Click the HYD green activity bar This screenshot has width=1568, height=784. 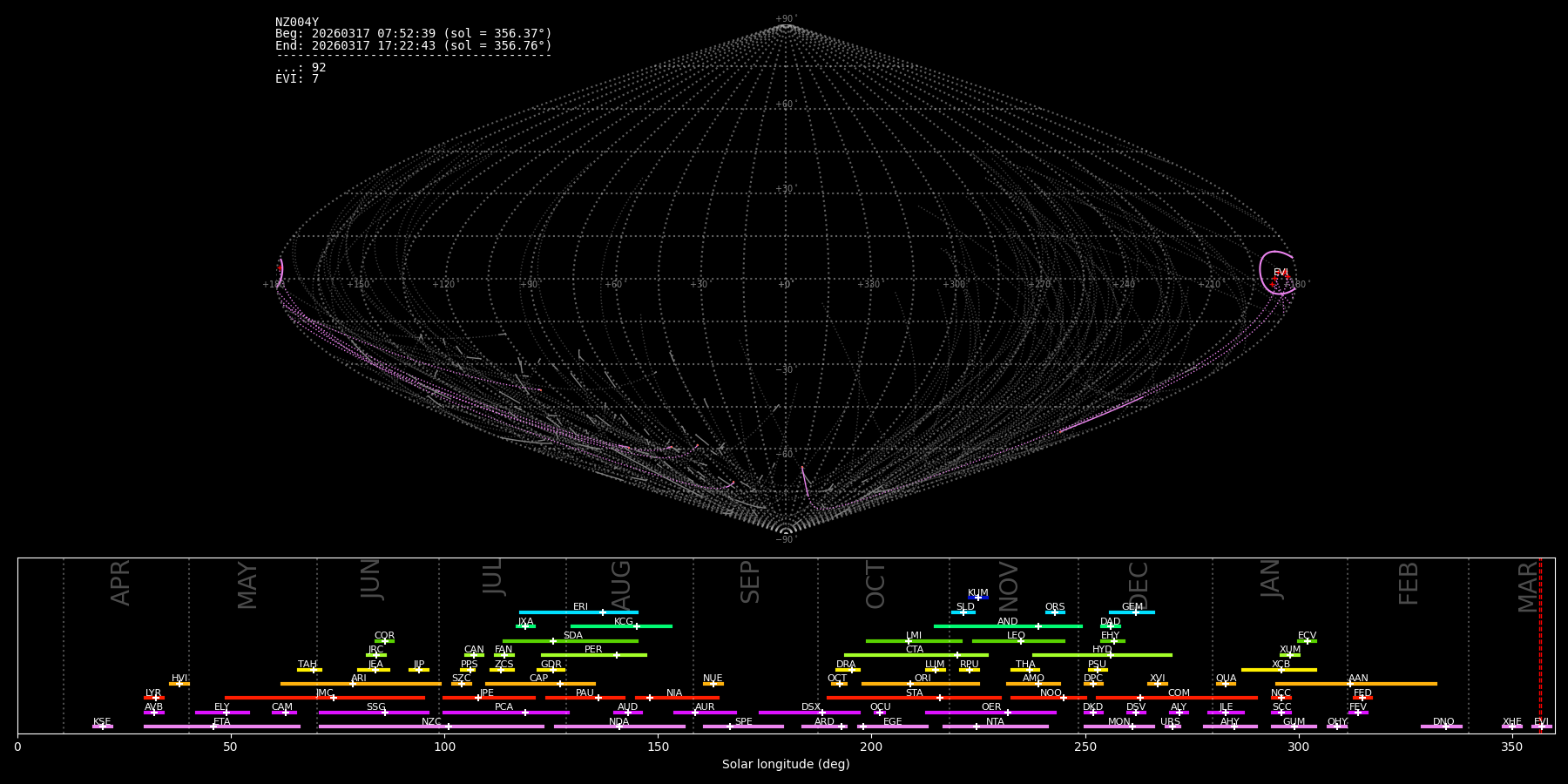click(x=1102, y=655)
